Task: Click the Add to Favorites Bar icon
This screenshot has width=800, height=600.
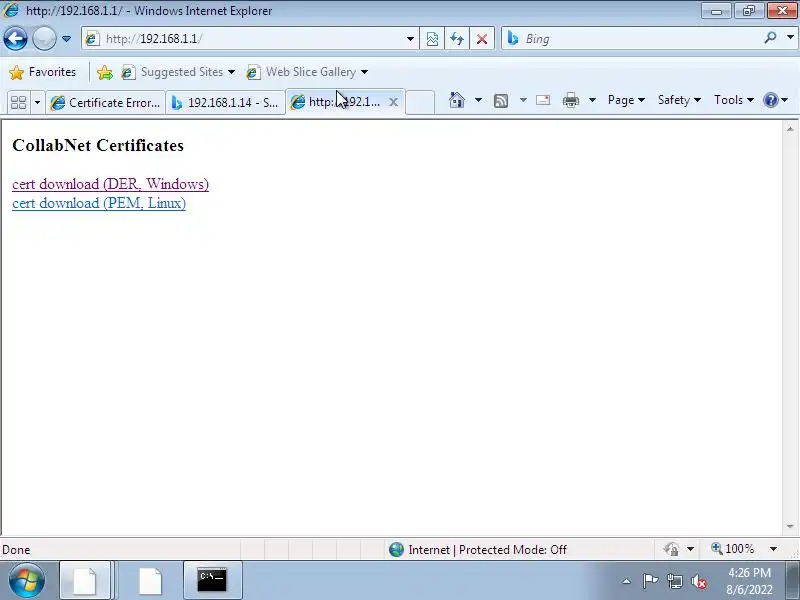Action: 105,72
